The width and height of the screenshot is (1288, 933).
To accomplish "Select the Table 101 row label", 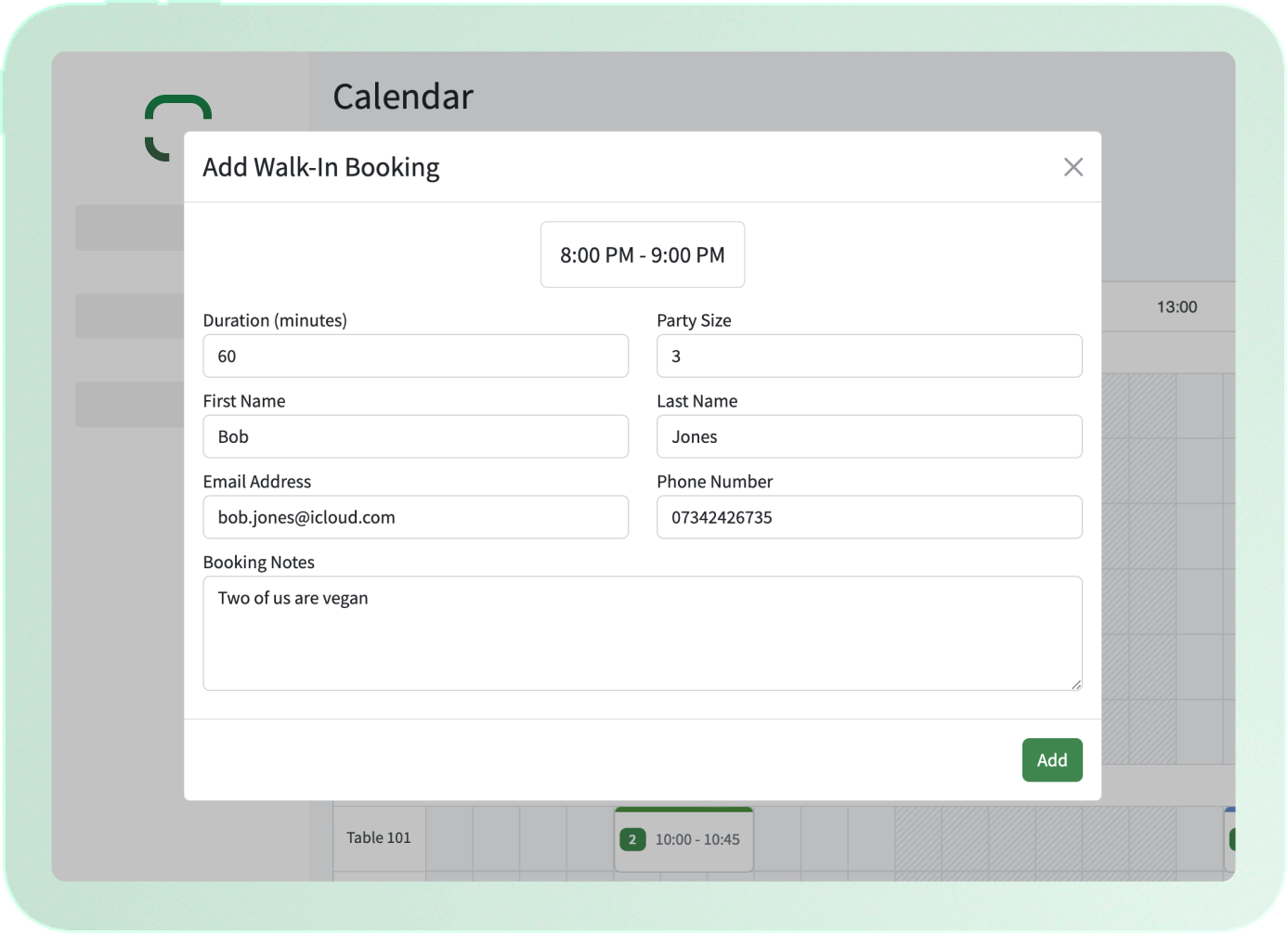I will pos(378,837).
